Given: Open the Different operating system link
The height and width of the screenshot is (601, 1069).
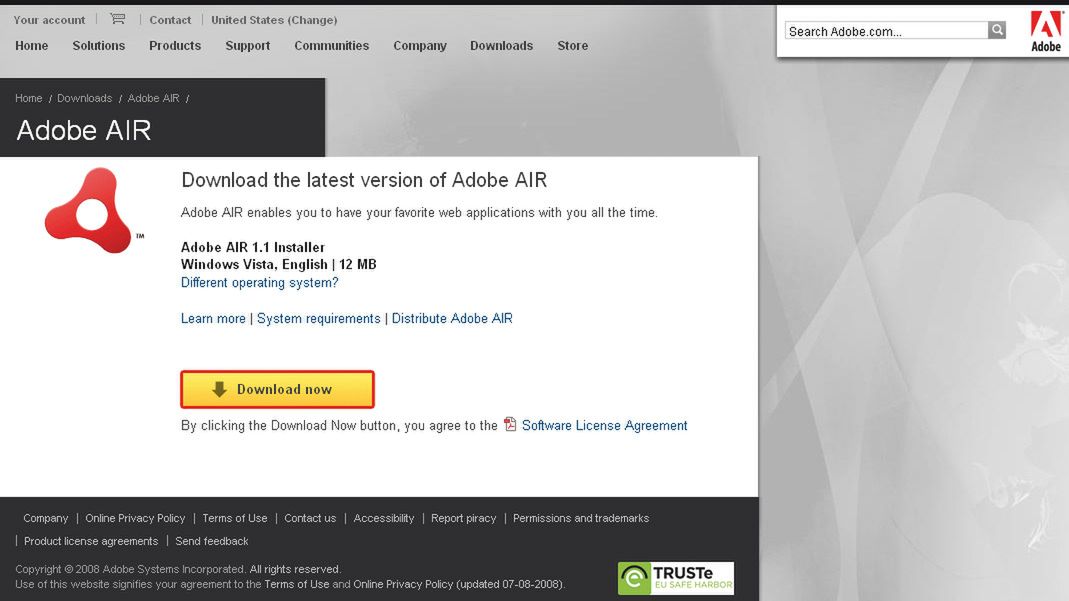Looking at the screenshot, I should [x=259, y=283].
